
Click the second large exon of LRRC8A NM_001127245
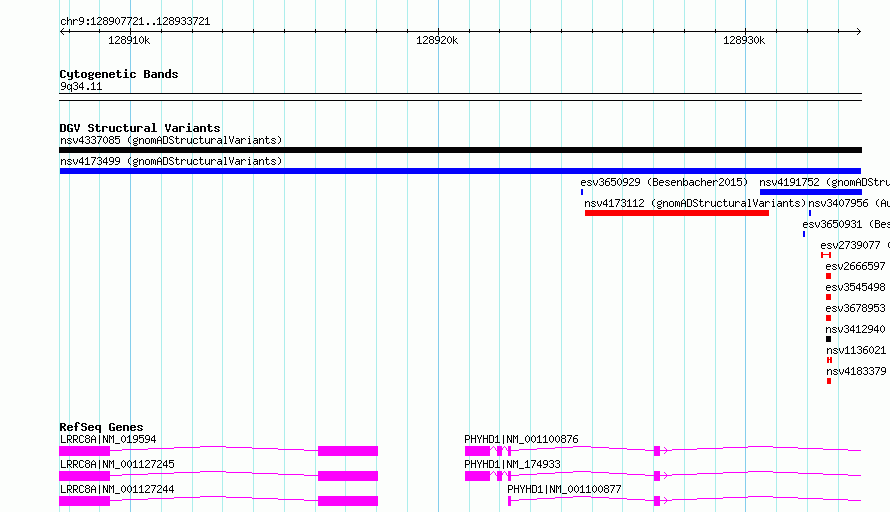click(348, 476)
